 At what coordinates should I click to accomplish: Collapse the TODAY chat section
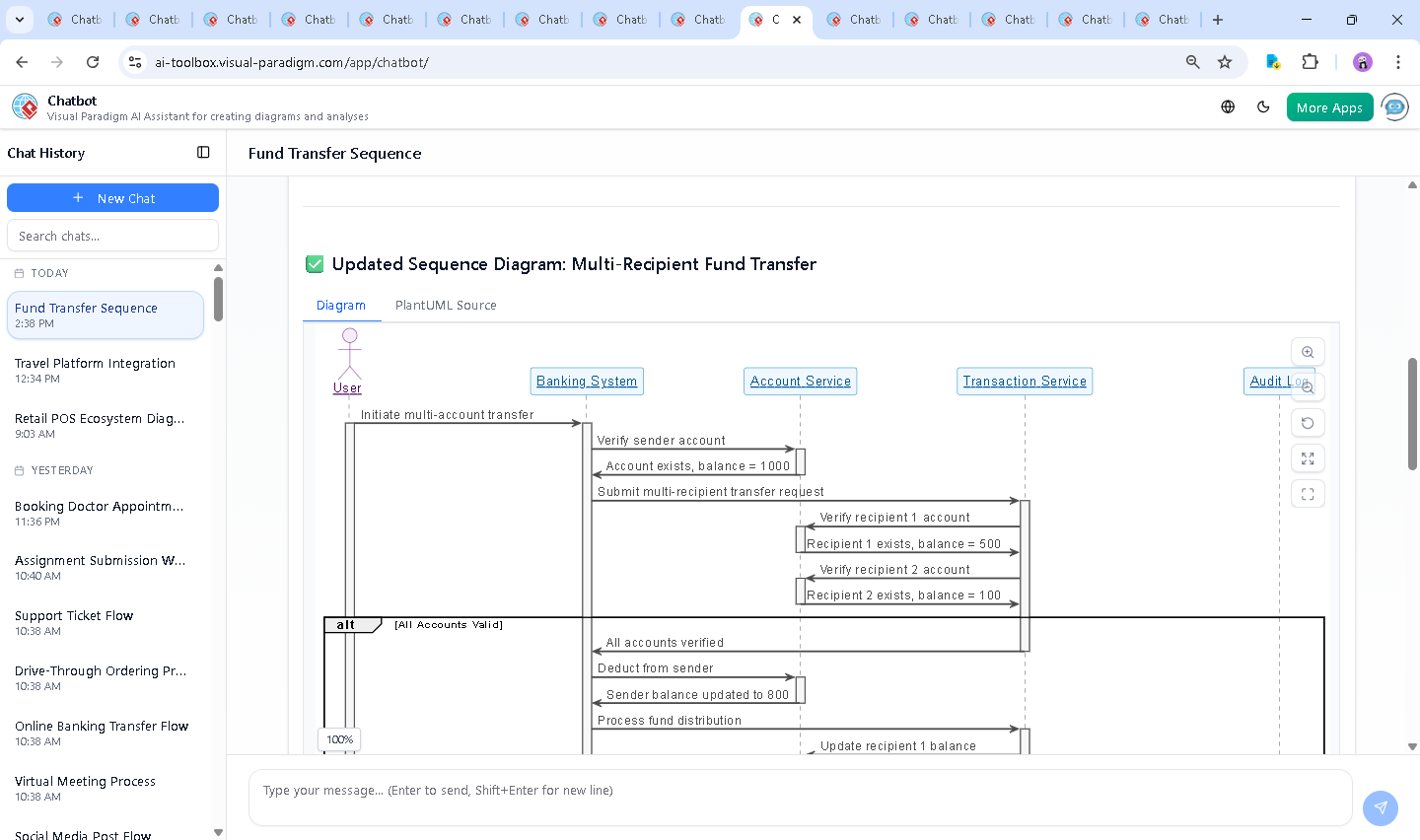point(49,273)
